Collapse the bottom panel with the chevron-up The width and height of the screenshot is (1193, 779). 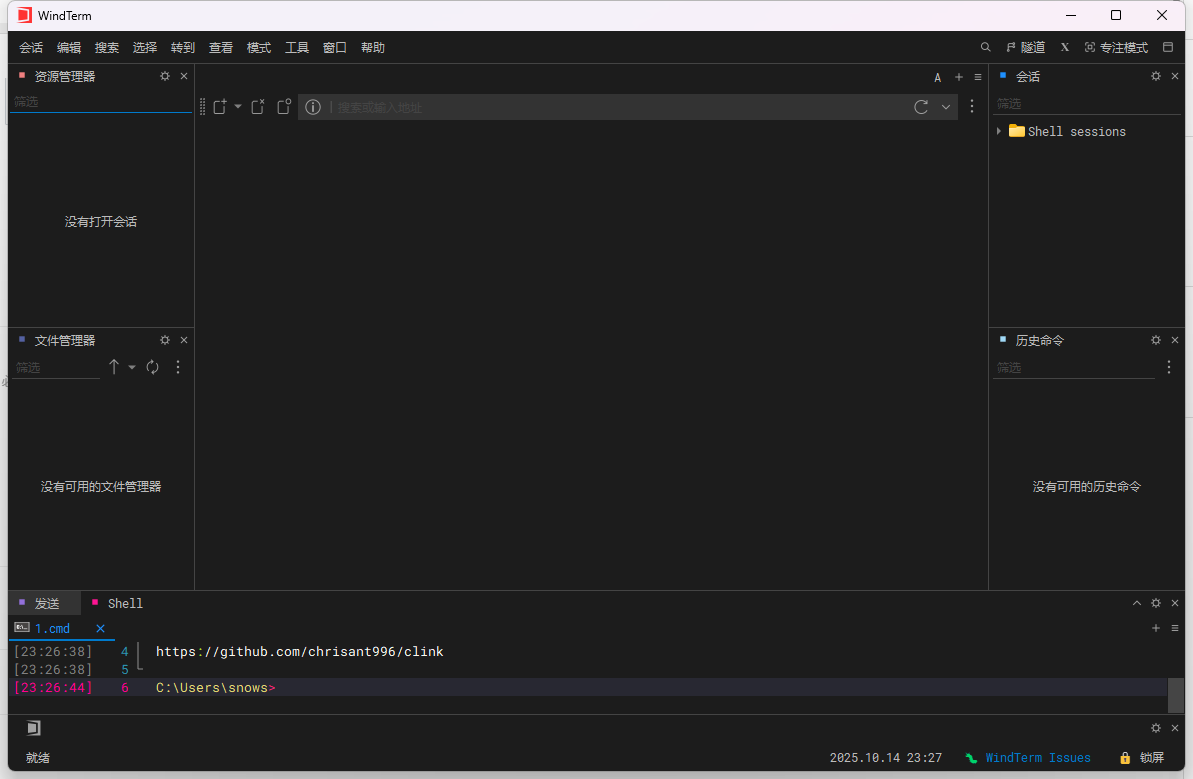(x=1136, y=603)
